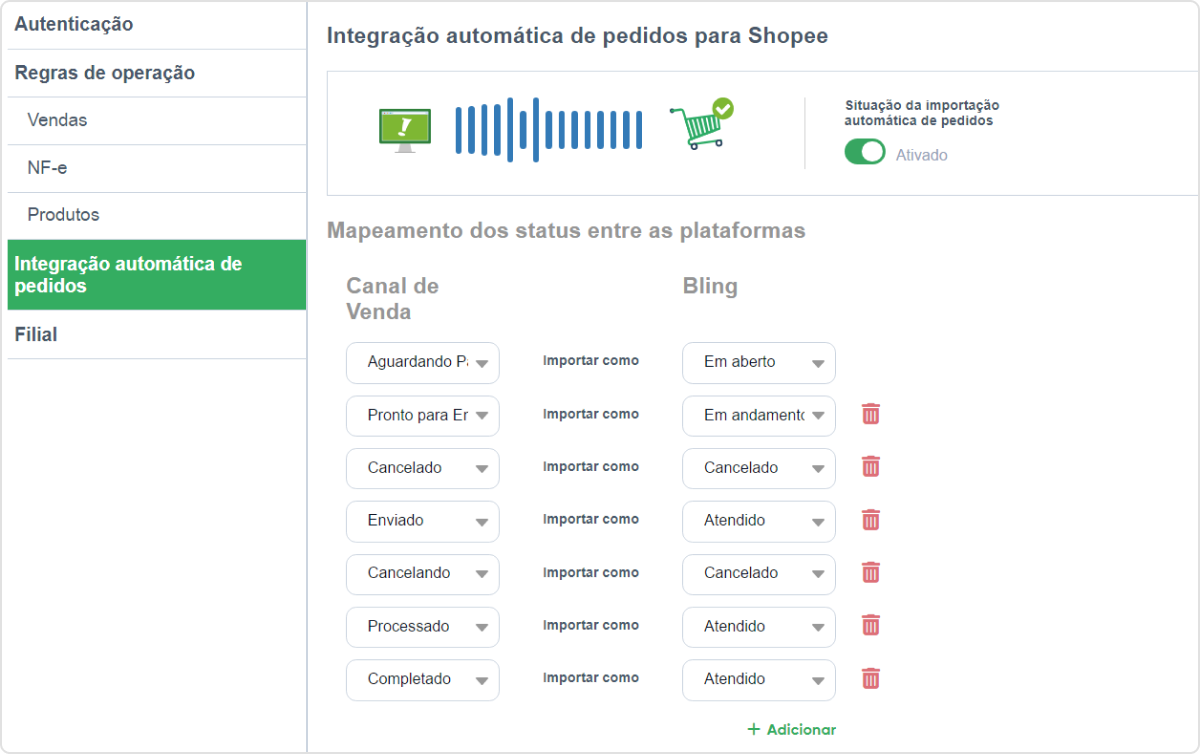The width and height of the screenshot is (1200, 754).
Task: Open the Processado channel status dropdown
Action: [423, 627]
